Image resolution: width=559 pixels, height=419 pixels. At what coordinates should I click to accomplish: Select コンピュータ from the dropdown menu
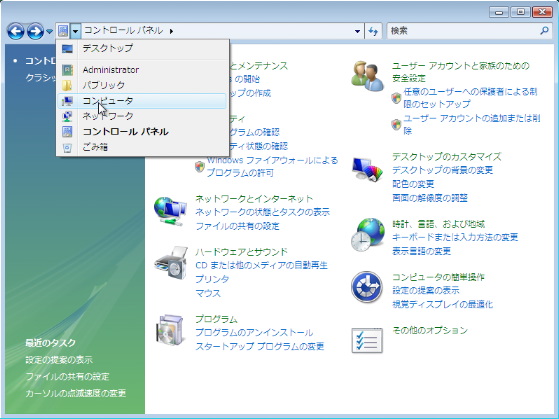click(x=142, y=101)
